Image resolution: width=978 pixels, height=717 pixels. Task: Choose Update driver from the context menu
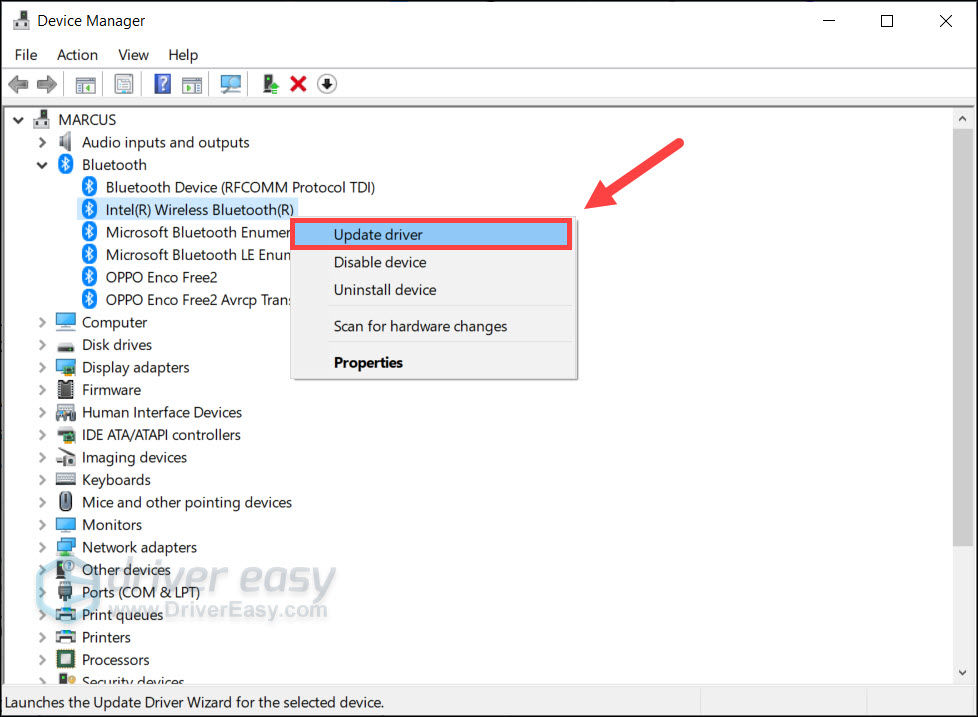coord(378,235)
